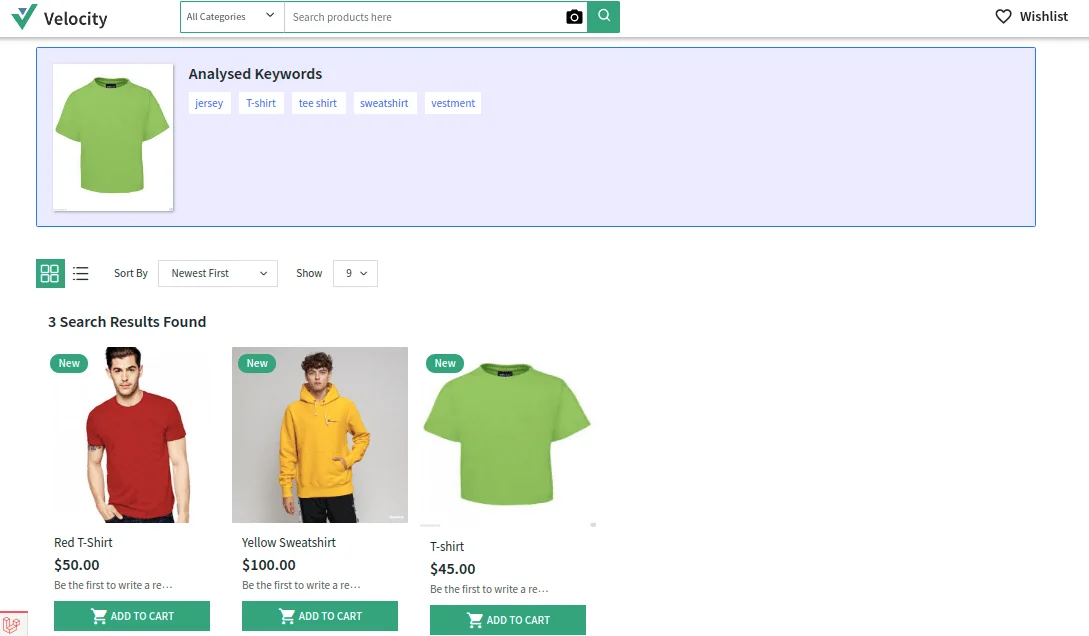Click the $45.00 price text
The height and width of the screenshot is (636, 1089).
(x=452, y=569)
